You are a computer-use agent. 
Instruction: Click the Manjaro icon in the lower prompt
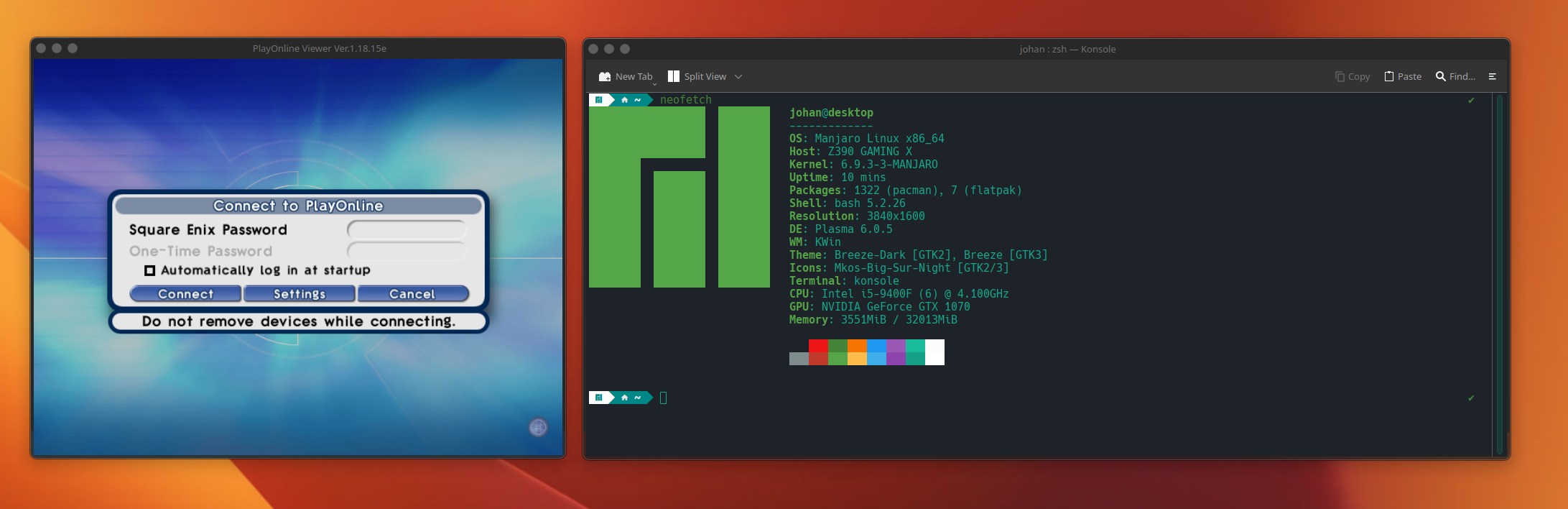(x=598, y=398)
